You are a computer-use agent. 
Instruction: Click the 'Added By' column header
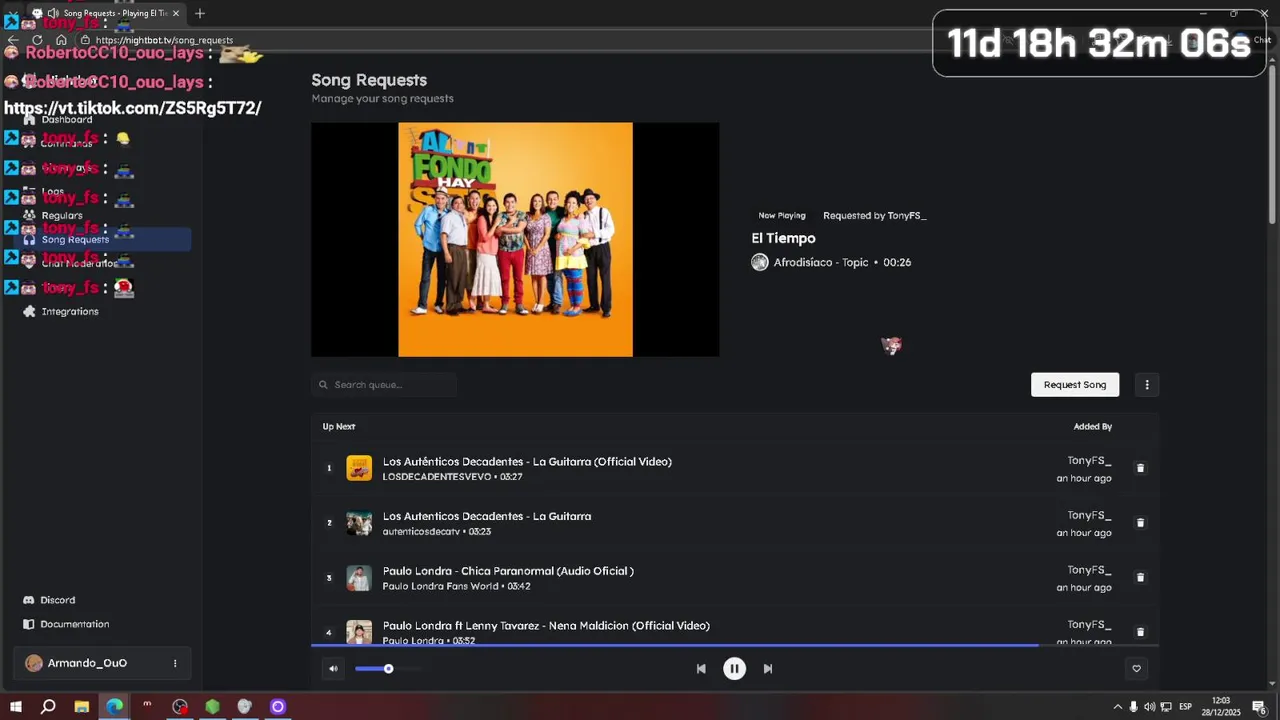pos(1092,426)
